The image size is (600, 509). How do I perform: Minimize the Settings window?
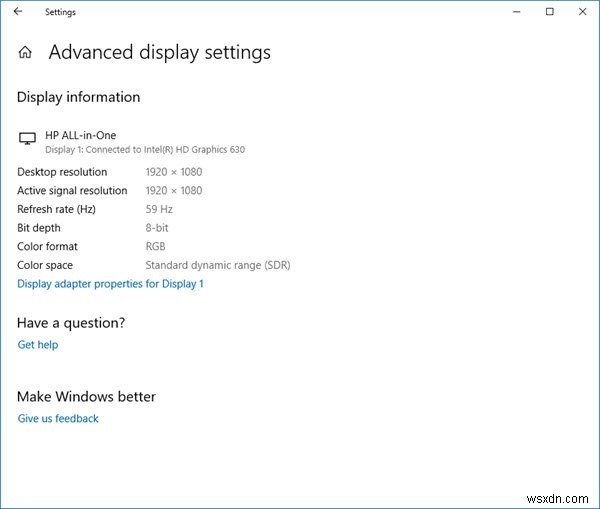(x=517, y=12)
